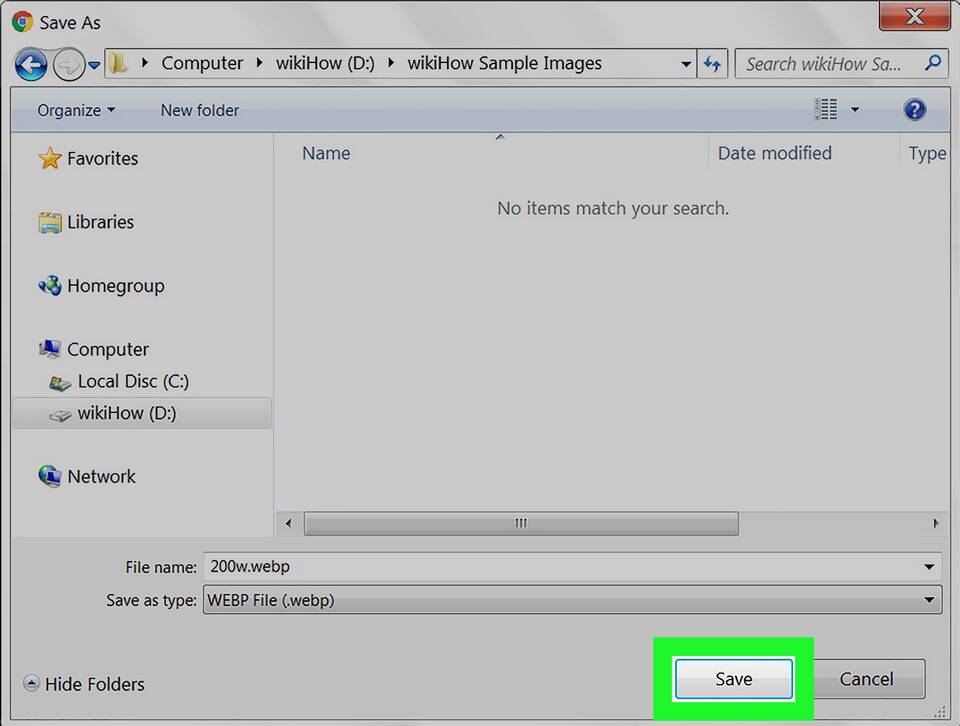This screenshot has width=960, height=726.
Task: Click the New folder button
Action: [x=200, y=110]
